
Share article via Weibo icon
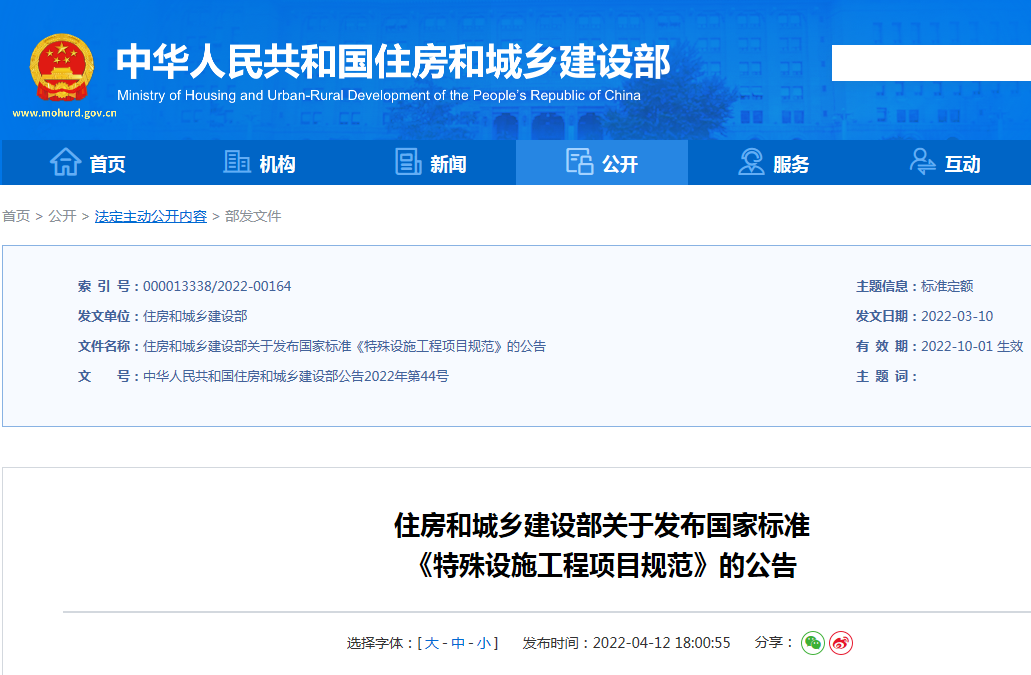click(x=841, y=643)
